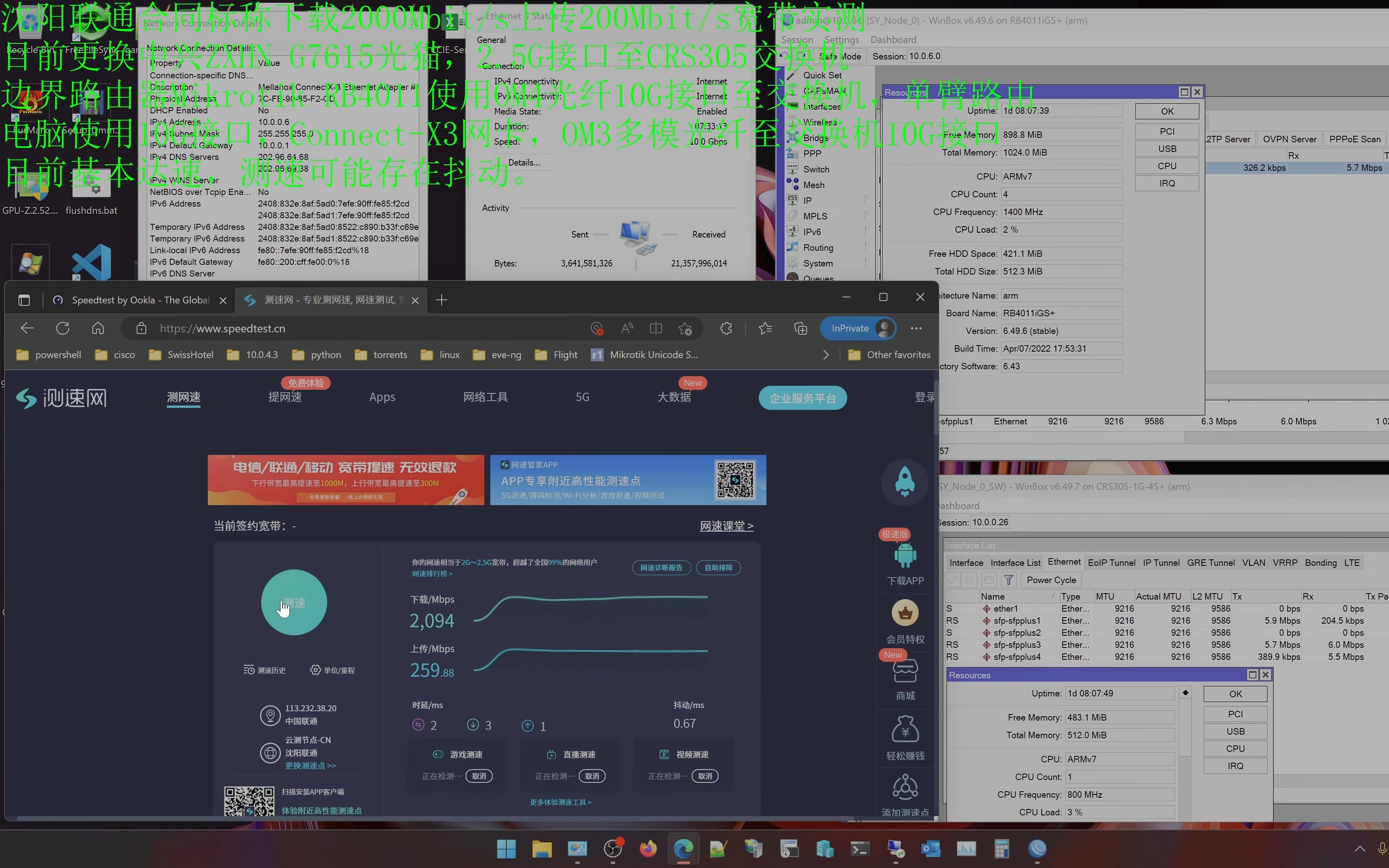Open Edge collections icon
Image resolution: width=1389 pixels, height=868 pixels.
pyautogui.click(x=801, y=328)
